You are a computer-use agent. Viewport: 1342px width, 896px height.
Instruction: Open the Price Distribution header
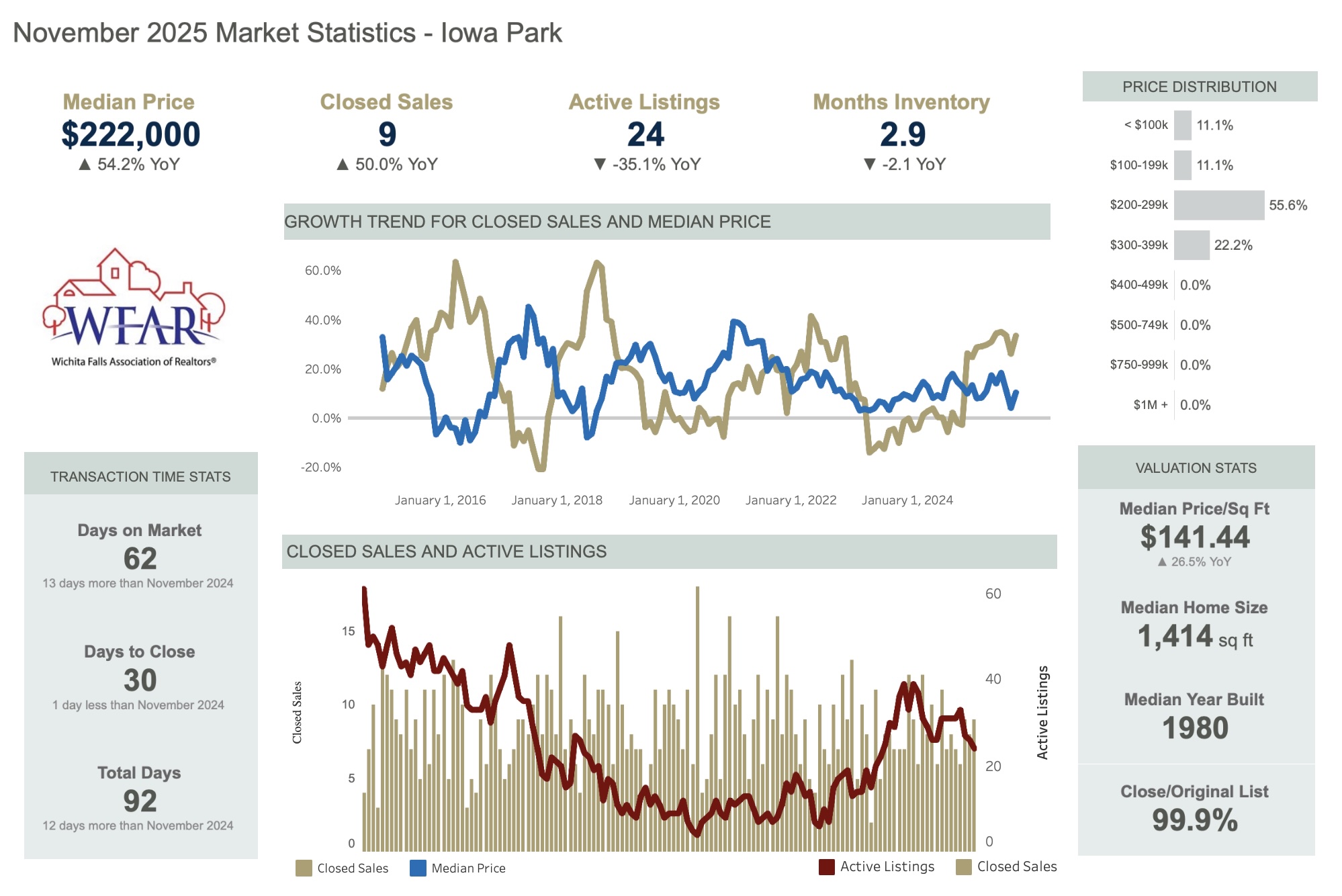coord(1200,87)
